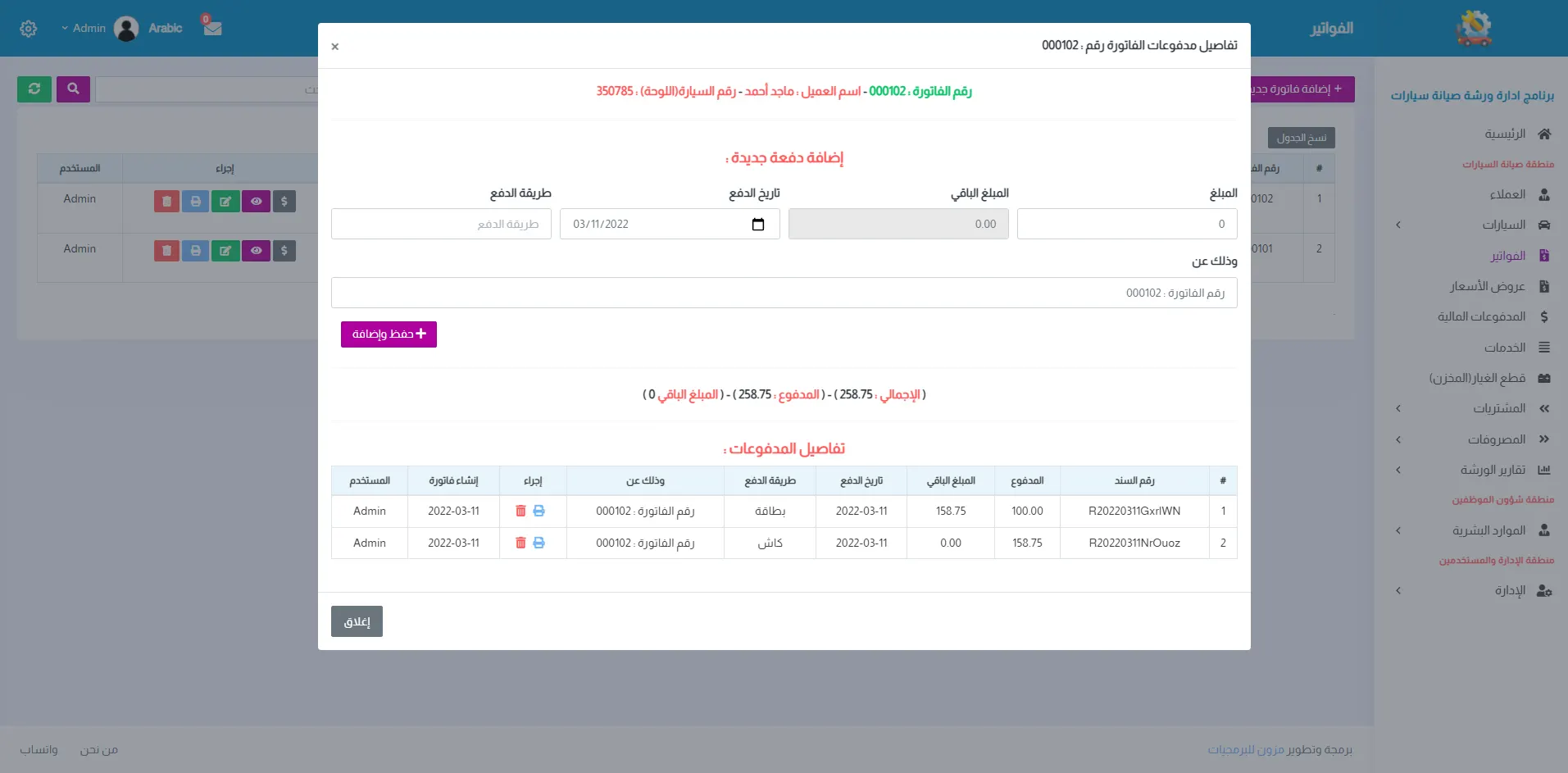Click the purple search button
Screen dimensions: 1568x773
pos(73,89)
